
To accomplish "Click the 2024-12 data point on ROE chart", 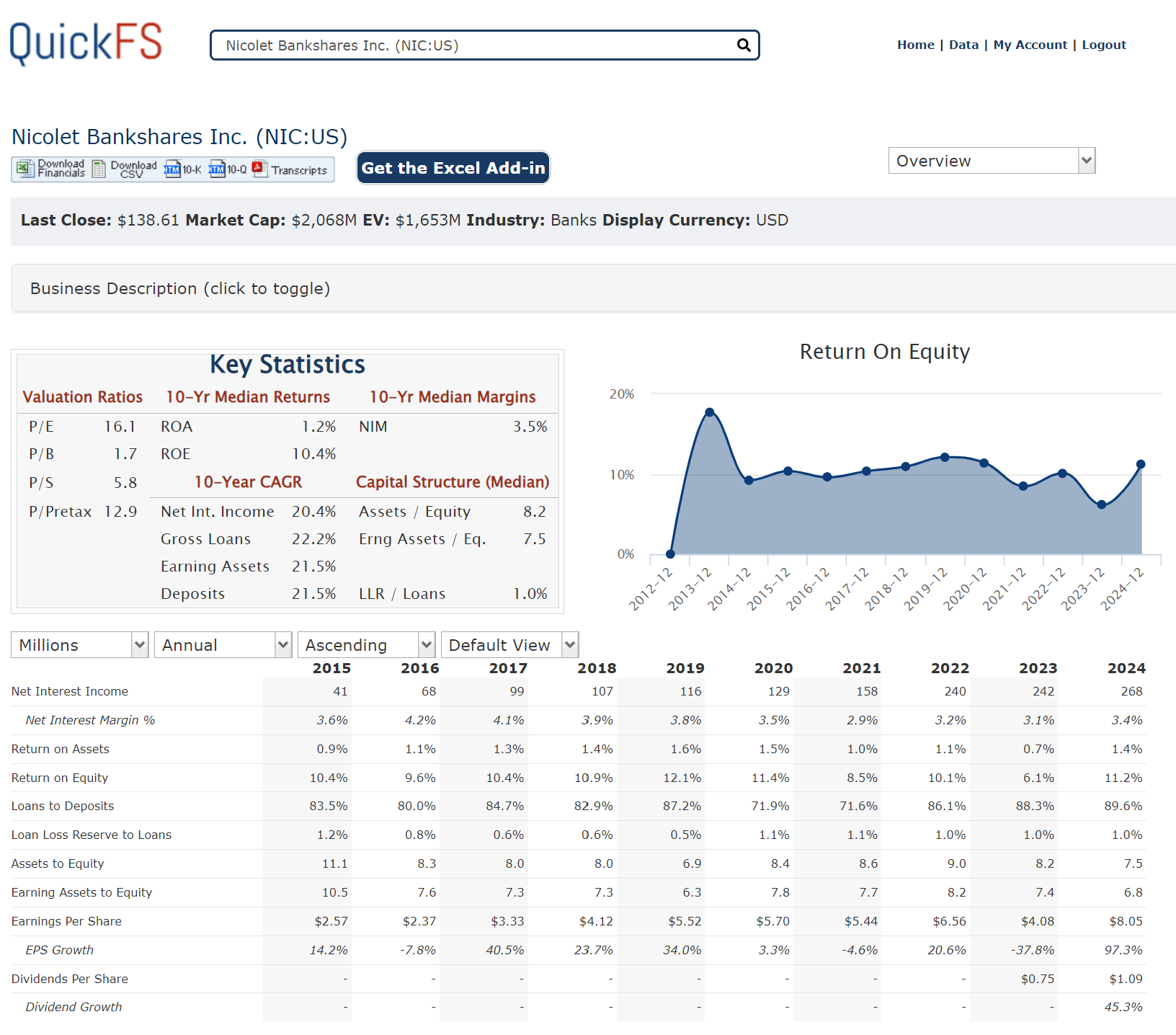I will pos(1141,464).
